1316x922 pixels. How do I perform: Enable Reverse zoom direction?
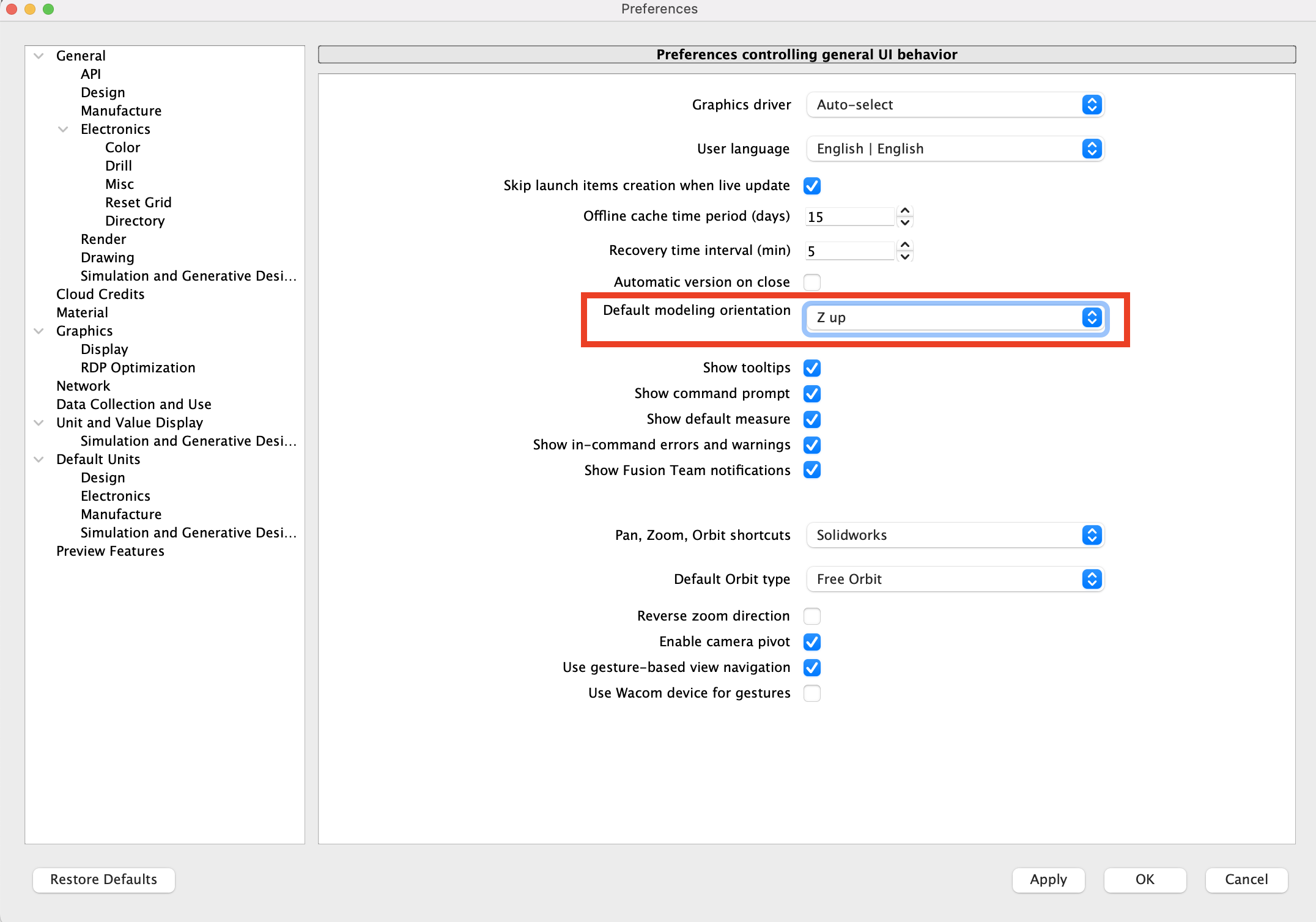811,616
